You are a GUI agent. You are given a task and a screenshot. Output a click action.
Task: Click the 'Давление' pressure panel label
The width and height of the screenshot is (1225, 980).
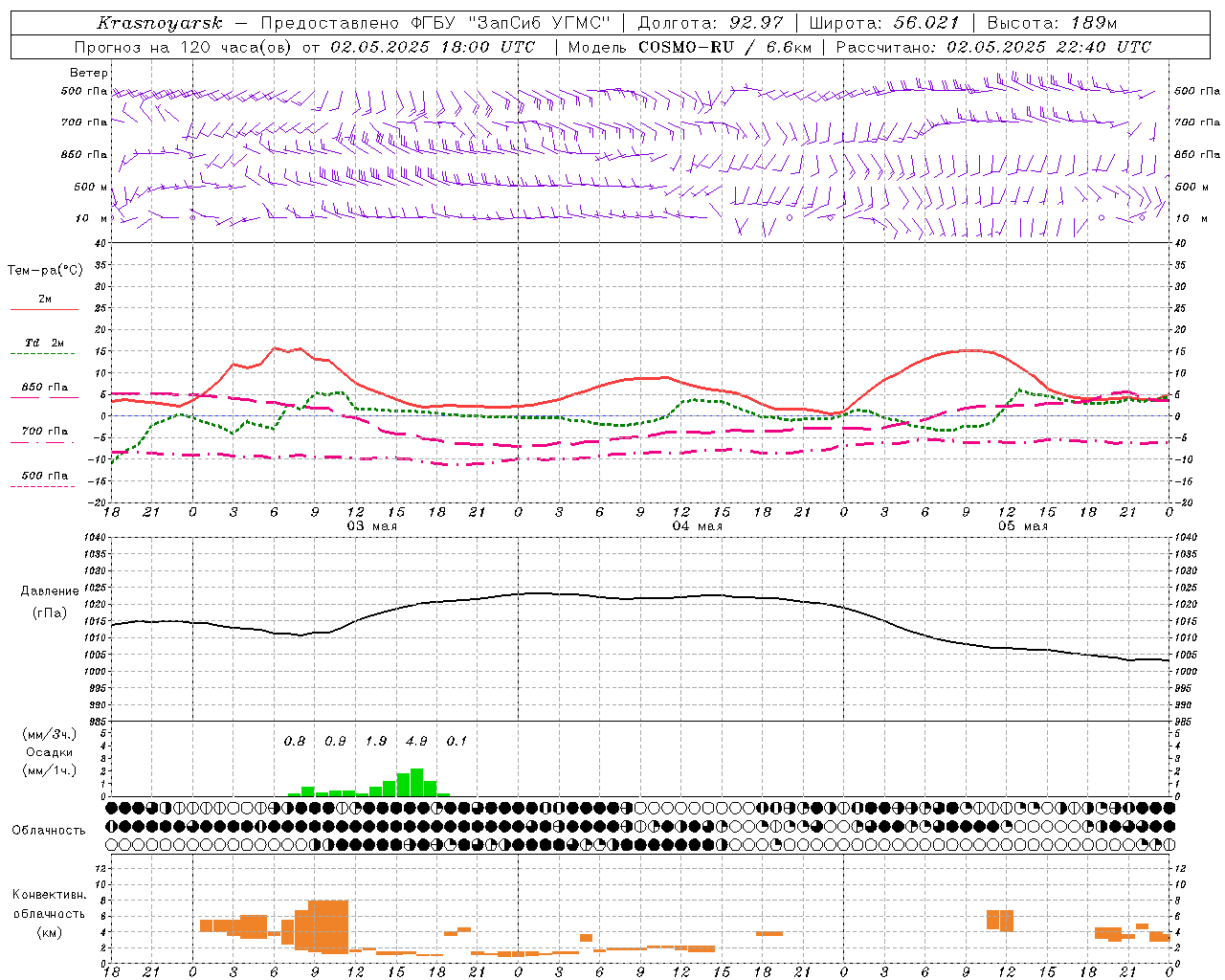coord(50,591)
